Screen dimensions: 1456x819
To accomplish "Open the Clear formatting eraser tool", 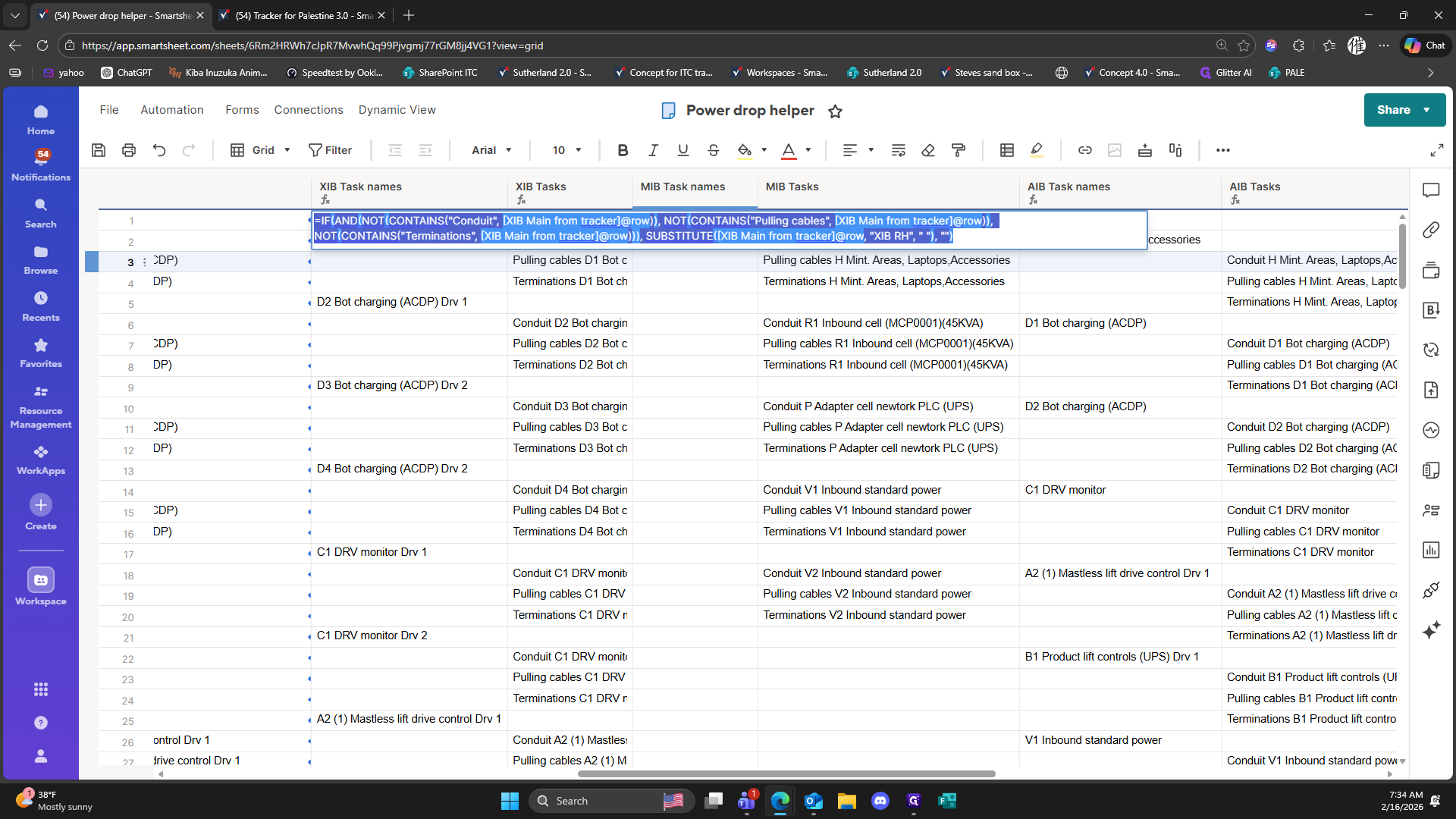I will tap(928, 150).
